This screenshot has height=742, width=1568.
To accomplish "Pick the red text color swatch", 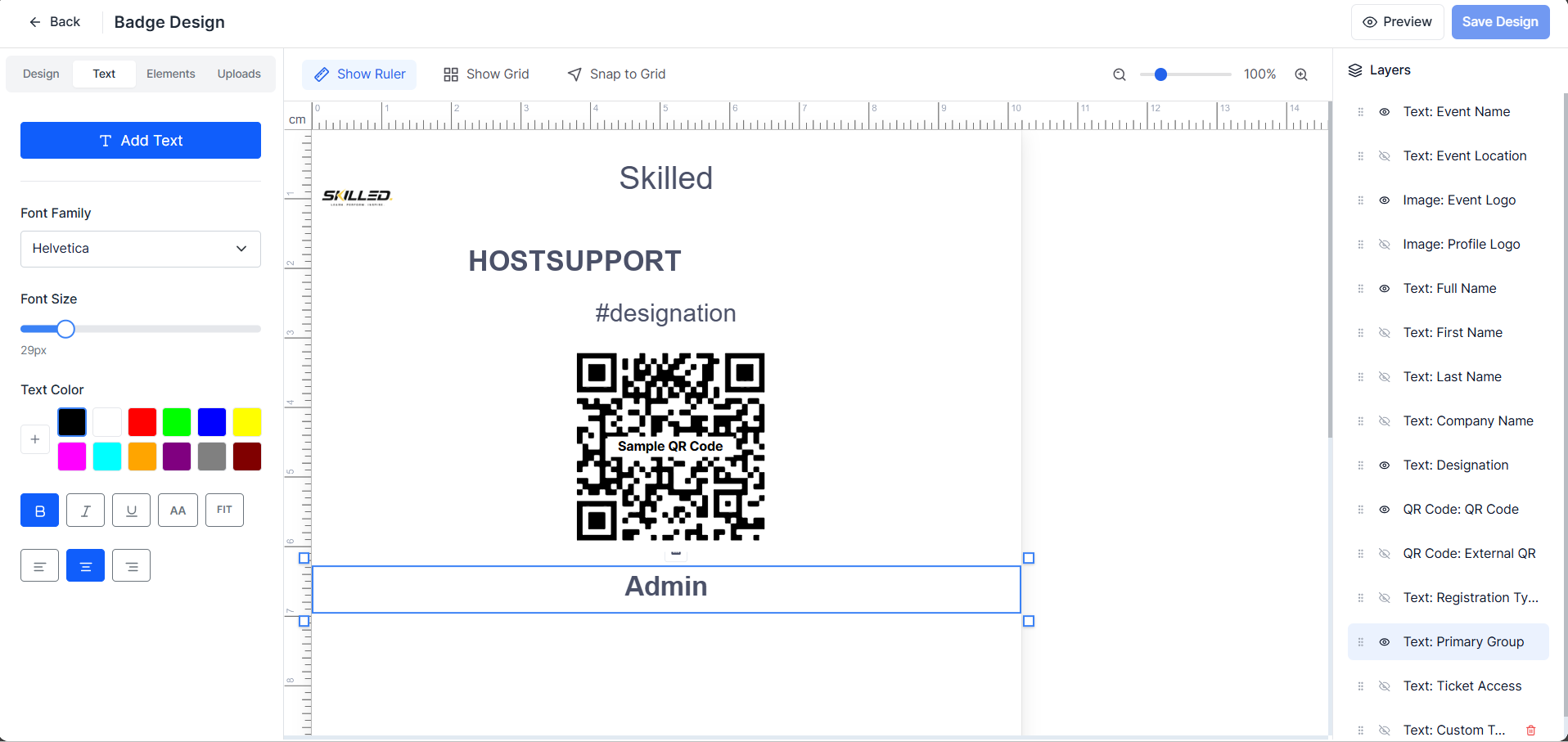I will (x=142, y=422).
